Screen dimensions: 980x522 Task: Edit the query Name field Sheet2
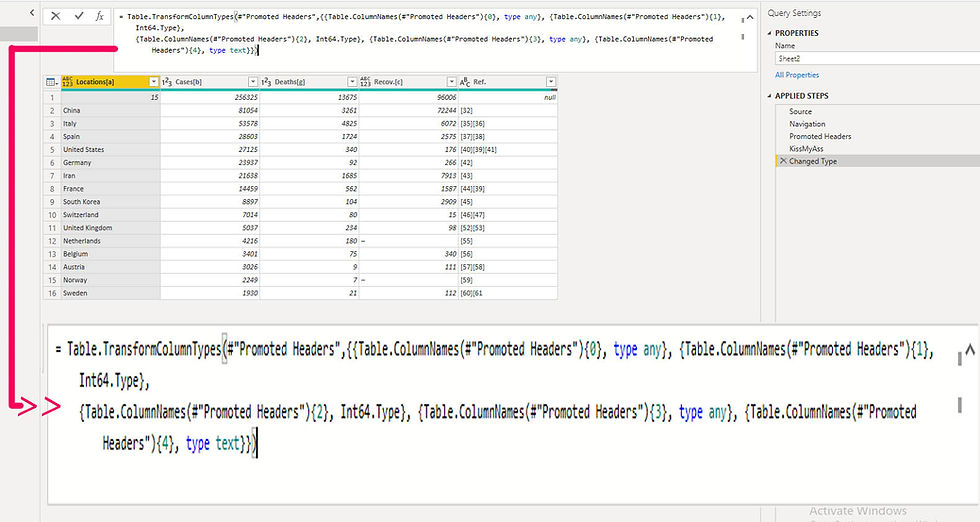878,58
